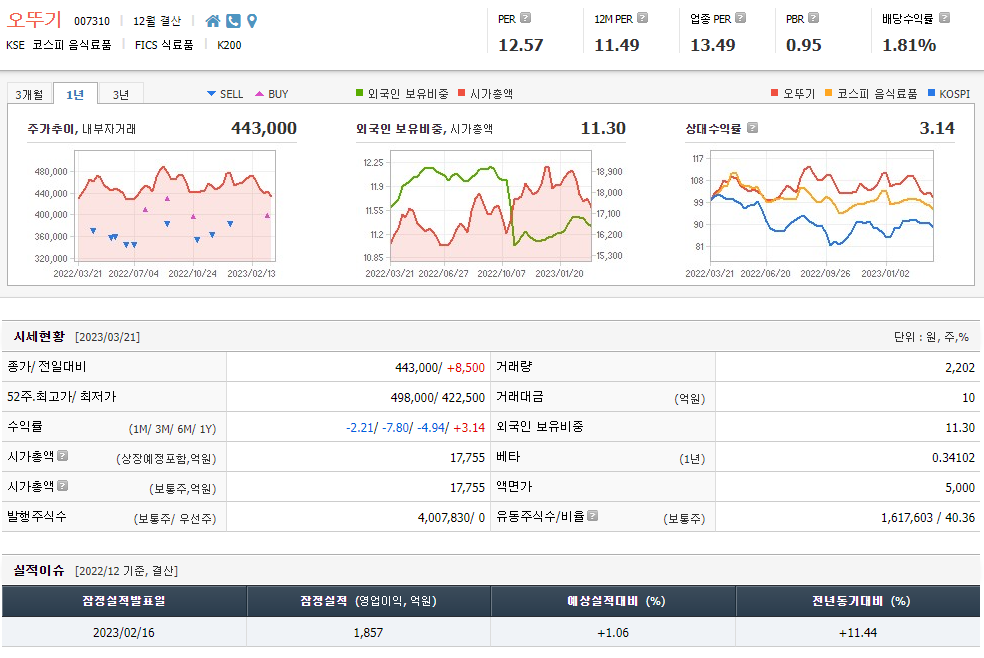The image size is (984, 658).
Task: Open help icon beside 시가총액 보통주 row
Action: coord(63,486)
